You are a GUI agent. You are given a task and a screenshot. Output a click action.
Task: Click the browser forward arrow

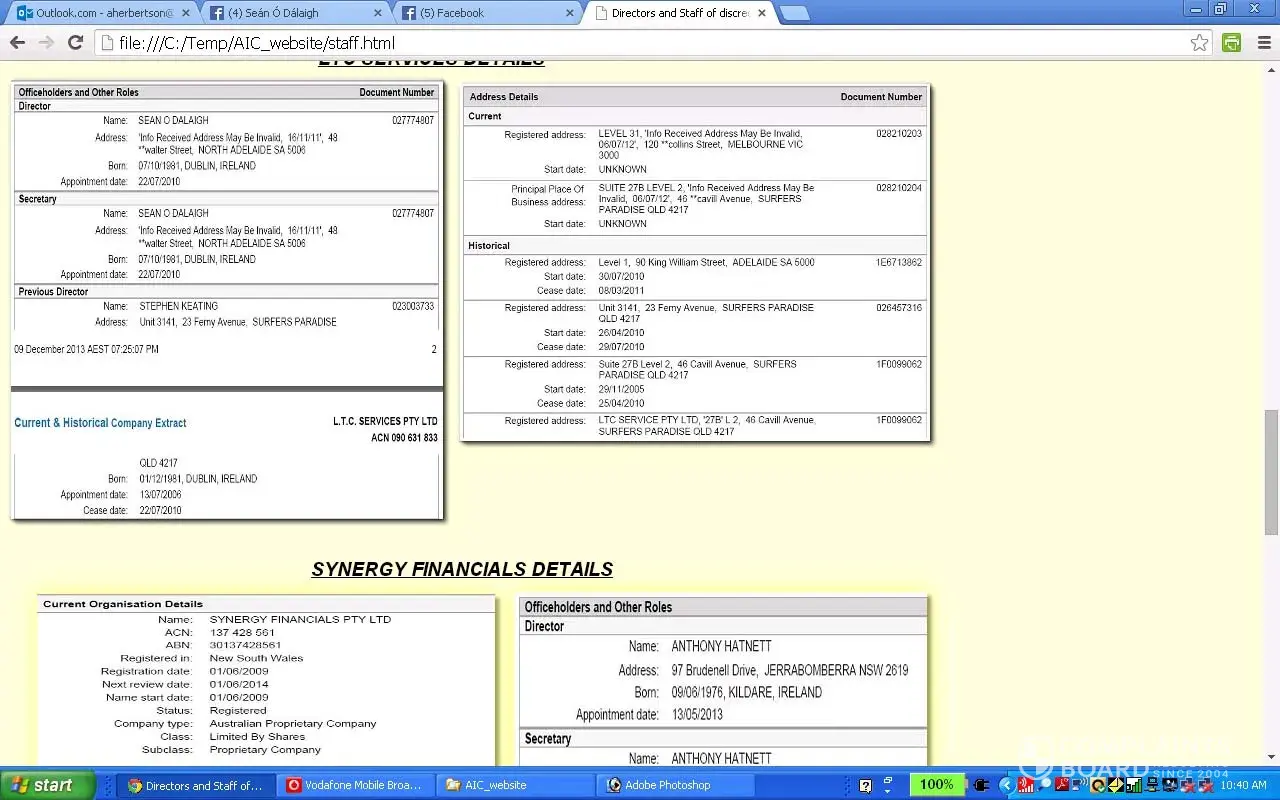[x=46, y=43]
